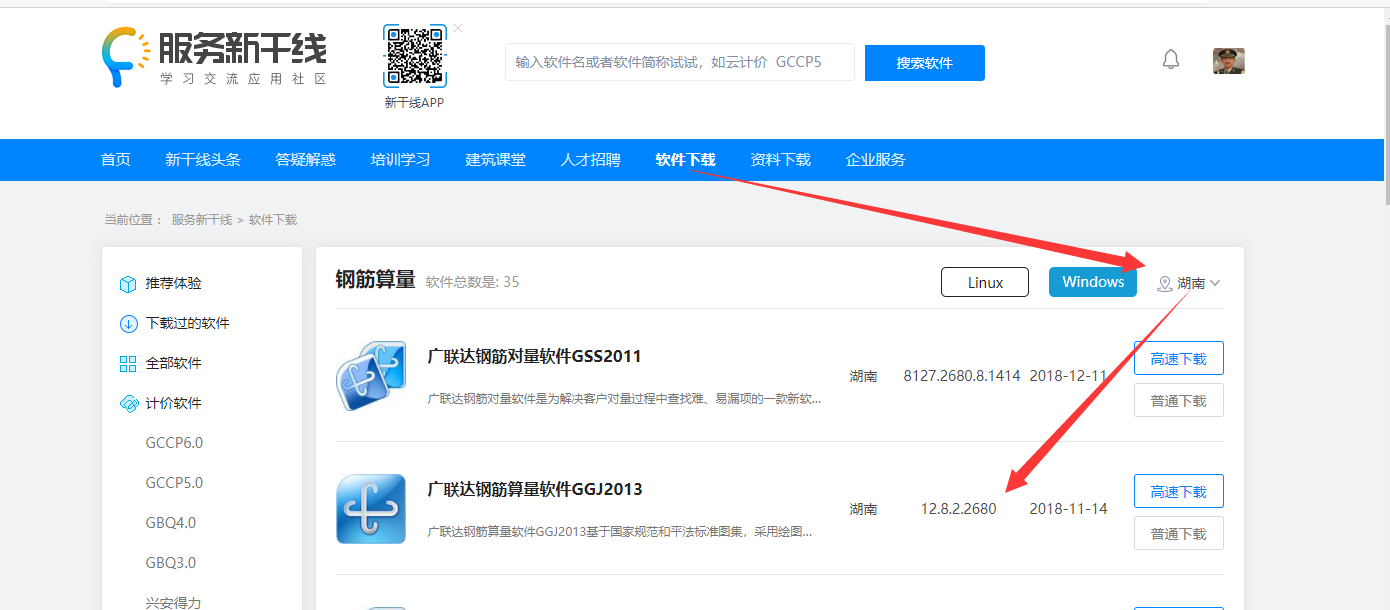
Task: Click the 下载过的软件 download icon
Action: tap(128, 324)
